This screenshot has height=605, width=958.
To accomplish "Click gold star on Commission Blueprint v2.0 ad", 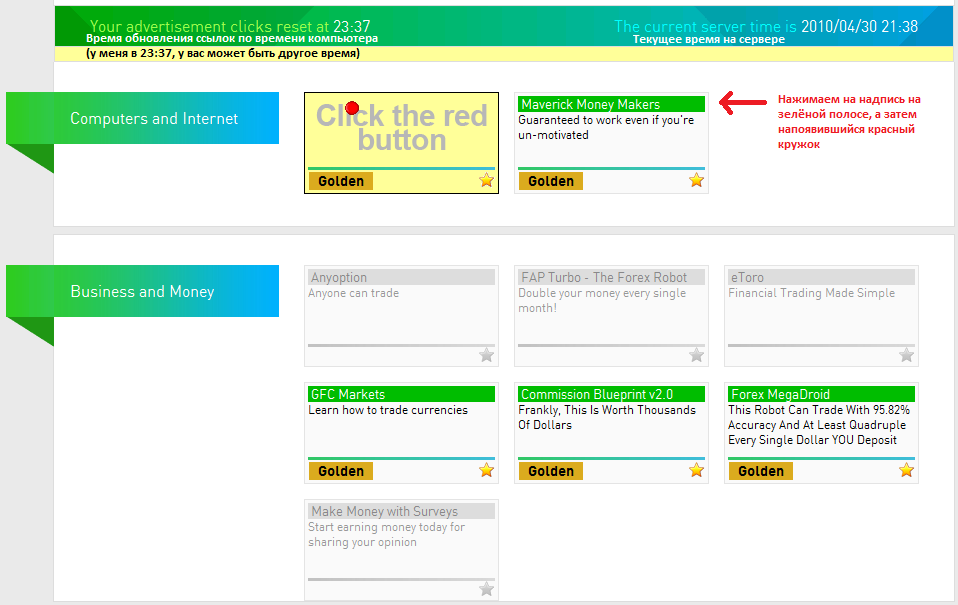I will (x=696, y=470).
